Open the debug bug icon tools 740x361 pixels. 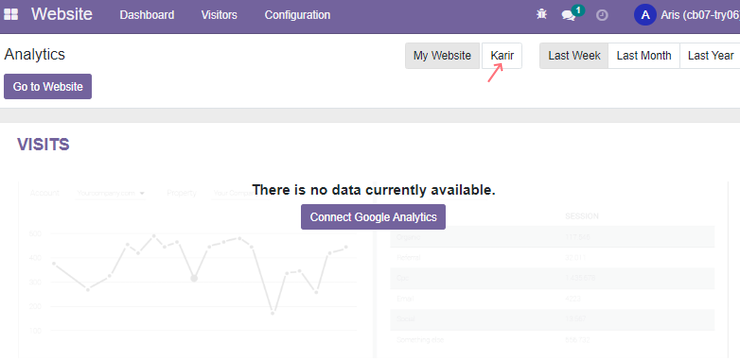pyautogui.click(x=542, y=15)
